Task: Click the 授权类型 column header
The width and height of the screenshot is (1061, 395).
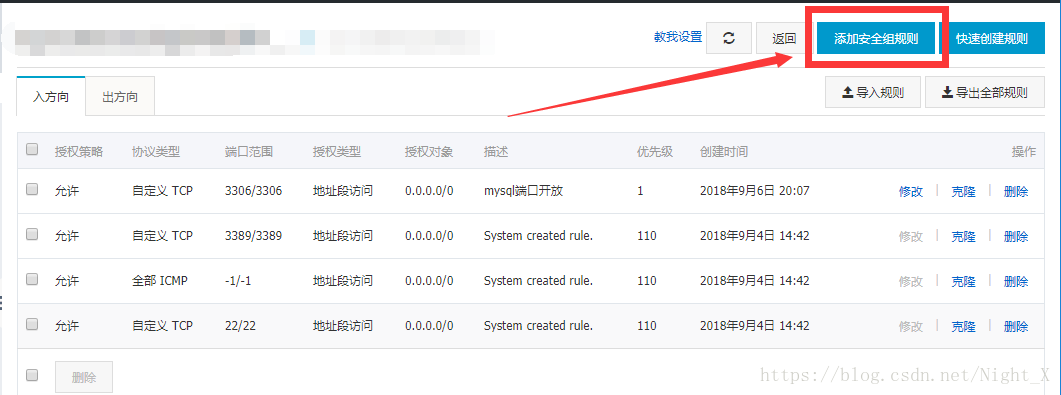Action: pyautogui.click(x=337, y=152)
